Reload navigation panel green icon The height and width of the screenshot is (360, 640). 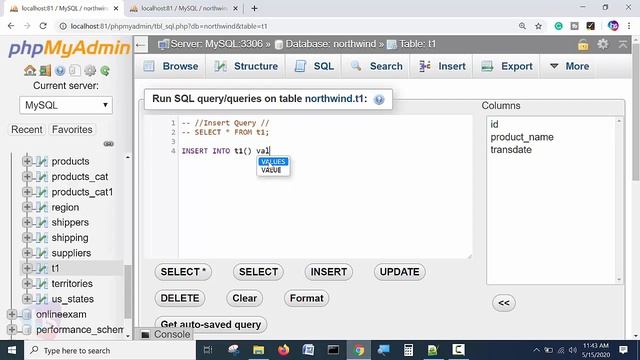click(105, 71)
